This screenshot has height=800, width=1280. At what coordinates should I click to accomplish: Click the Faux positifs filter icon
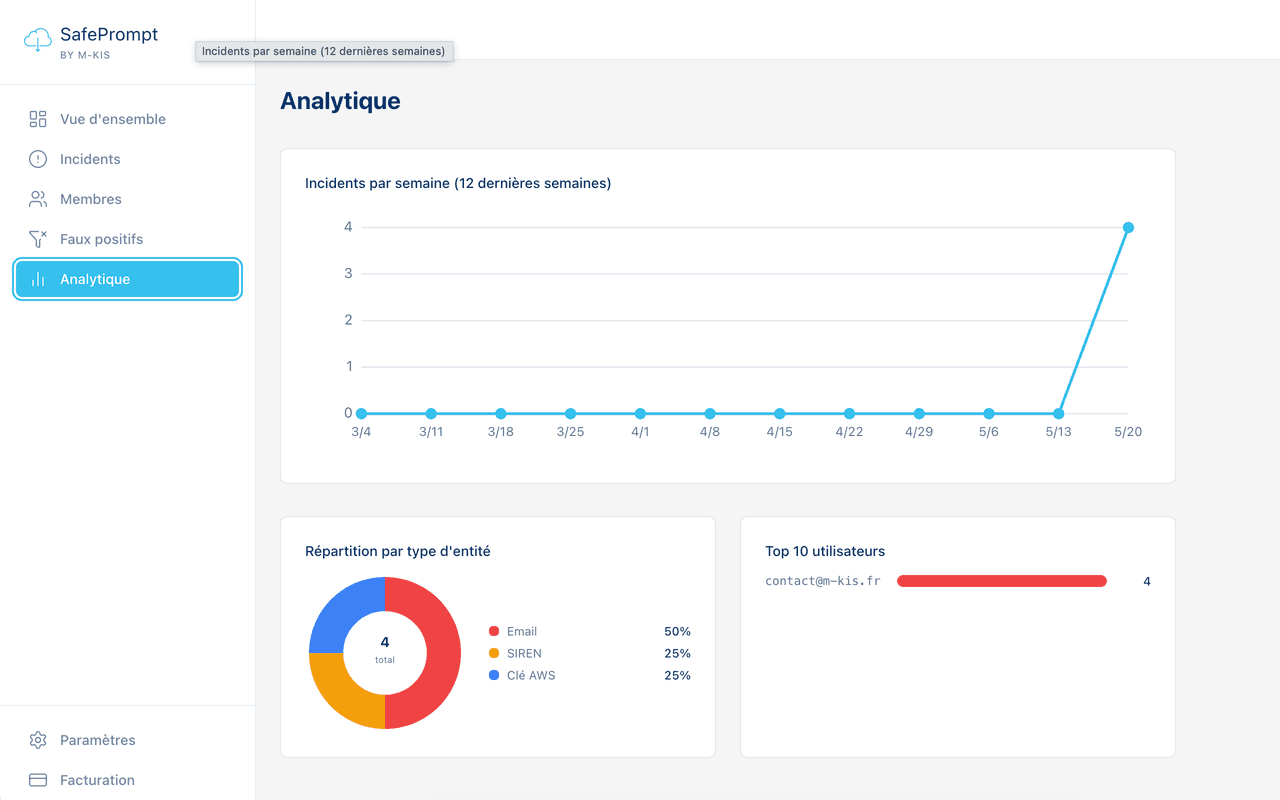coord(38,239)
